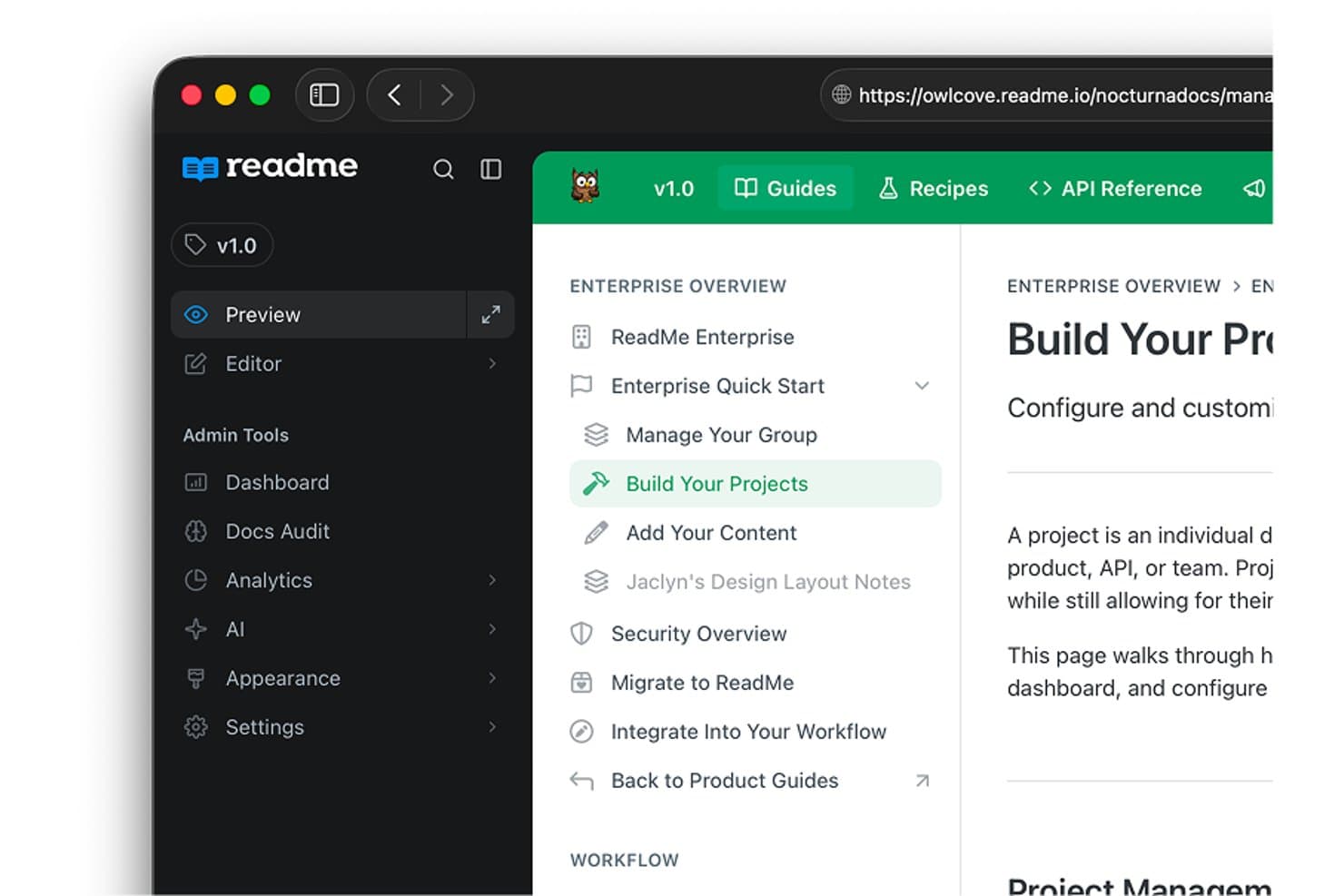Open search with the magnifier icon
This screenshot has height=896, width=1344.
click(x=443, y=170)
